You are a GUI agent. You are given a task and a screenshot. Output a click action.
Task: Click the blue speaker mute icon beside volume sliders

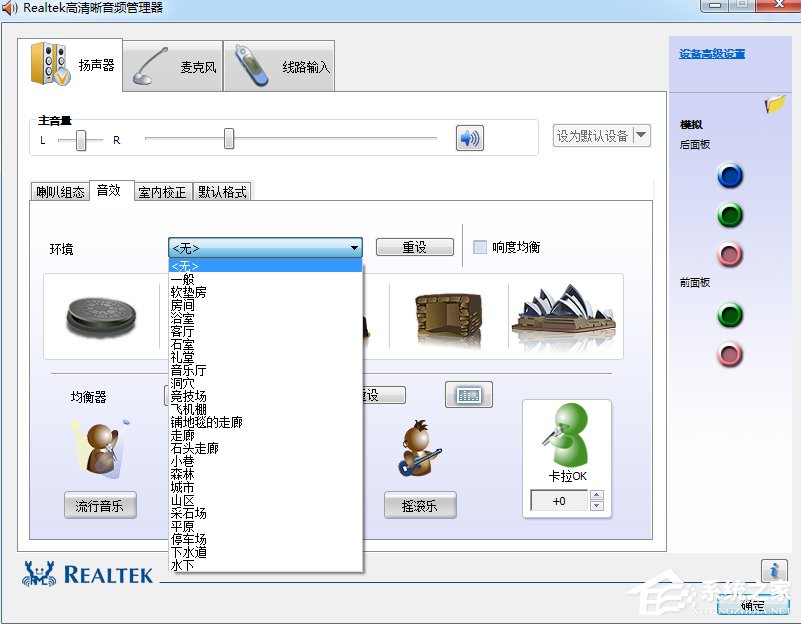[469, 139]
